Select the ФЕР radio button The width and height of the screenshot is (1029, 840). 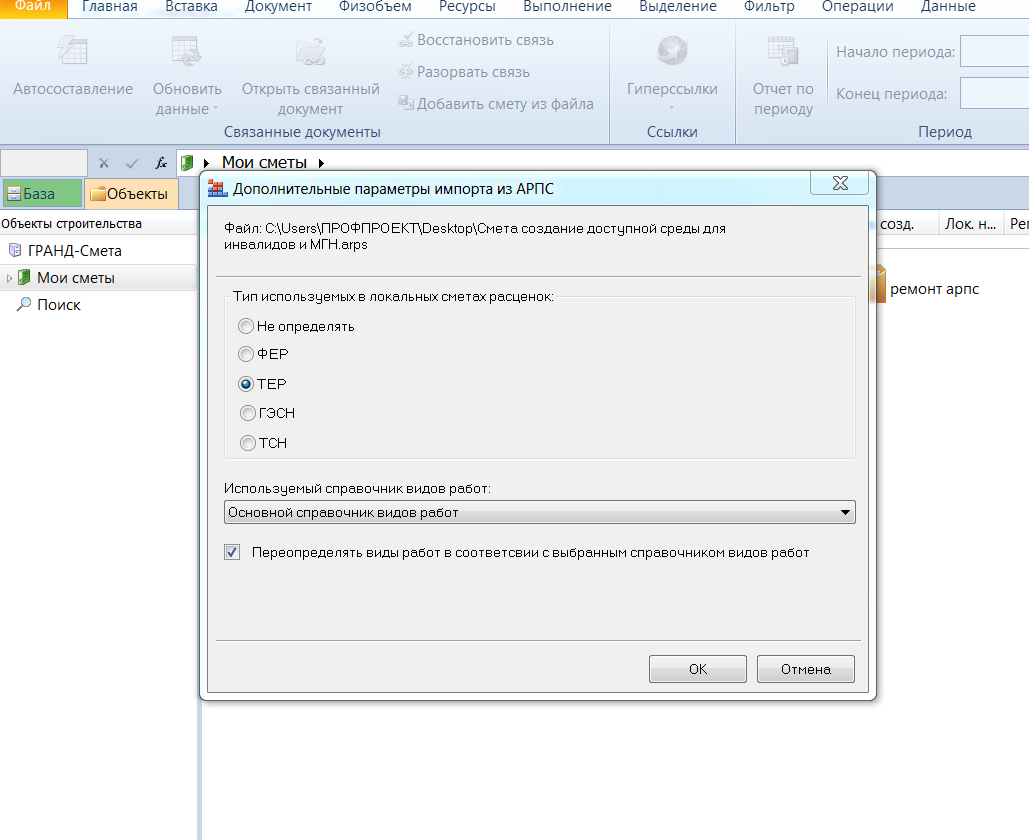tap(246, 354)
